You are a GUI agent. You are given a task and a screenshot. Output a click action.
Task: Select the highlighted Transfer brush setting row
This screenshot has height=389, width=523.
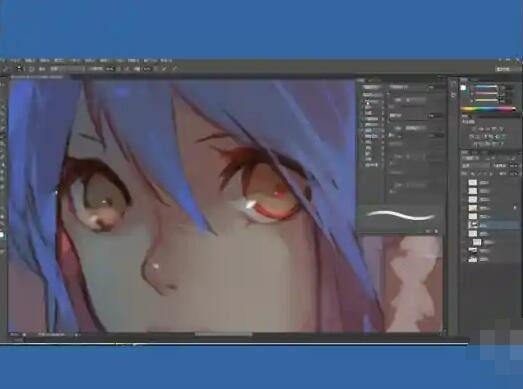tap(372, 131)
